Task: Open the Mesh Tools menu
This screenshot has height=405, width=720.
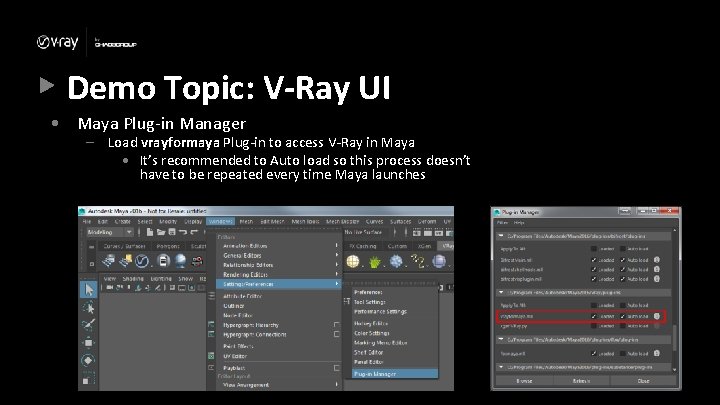Action: (x=305, y=221)
